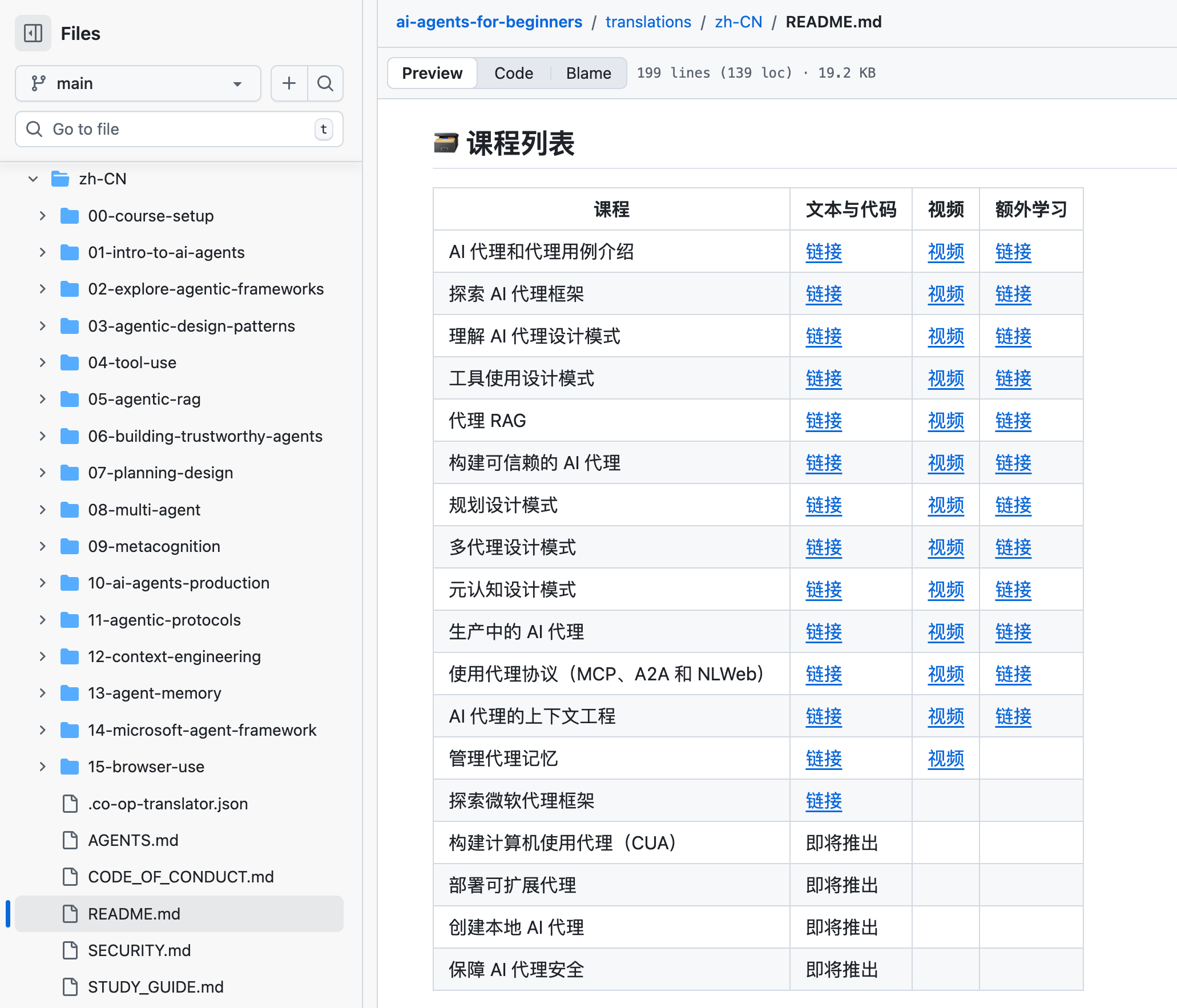Screen dimensions: 1177x1008
Task: Click the add file plus icon
Action: (289, 83)
